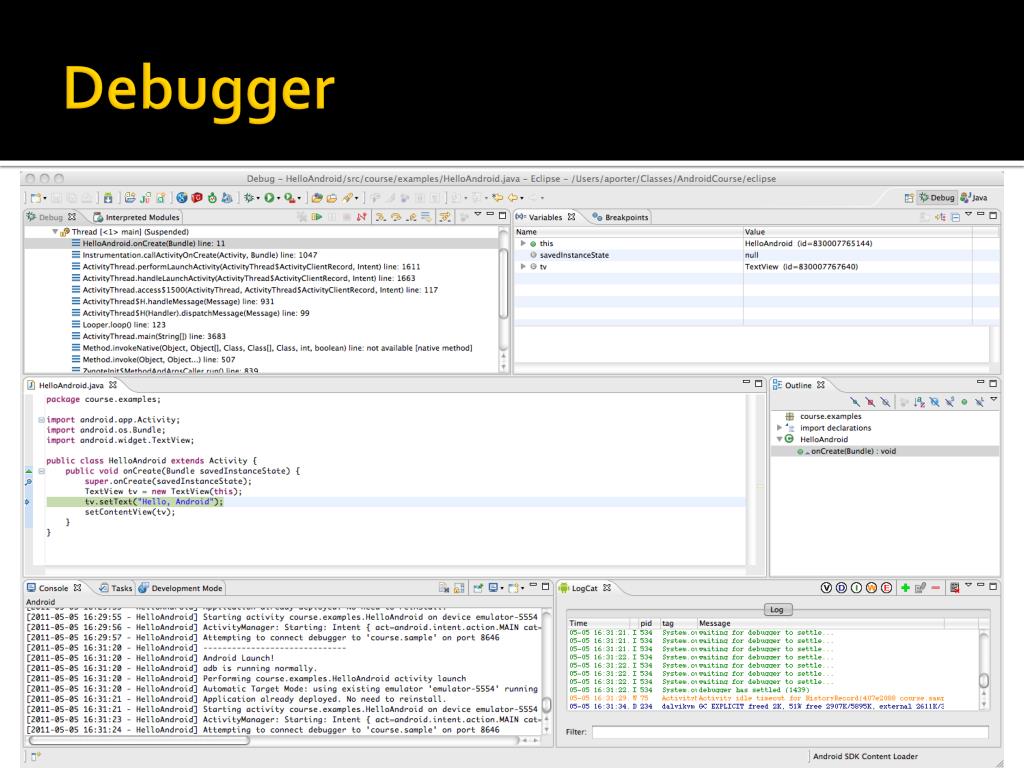
Task: Toggle Use Step Filters in the Debug view
Action: click(x=445, y=217)
